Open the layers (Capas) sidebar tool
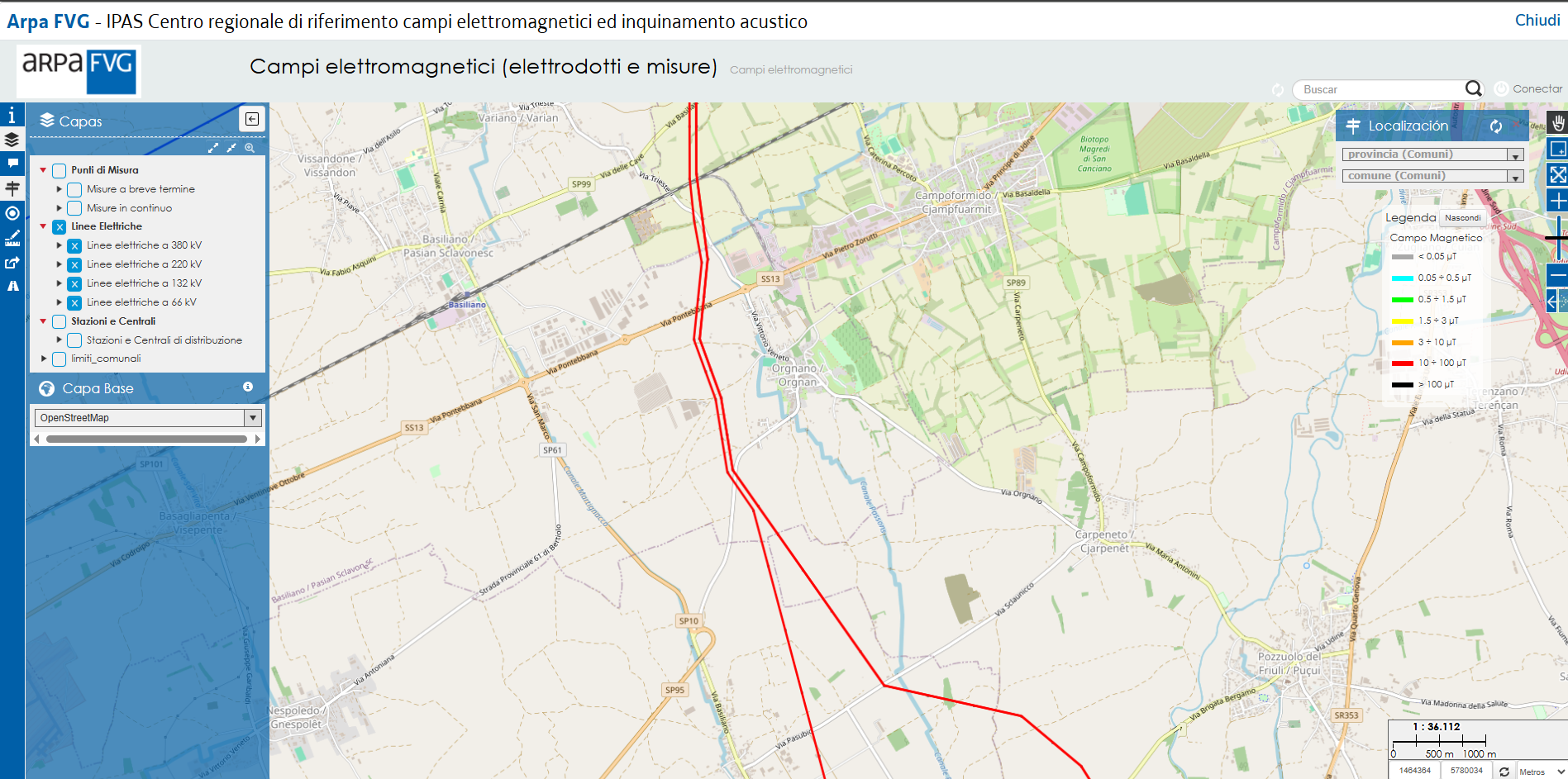 (12, 140)
